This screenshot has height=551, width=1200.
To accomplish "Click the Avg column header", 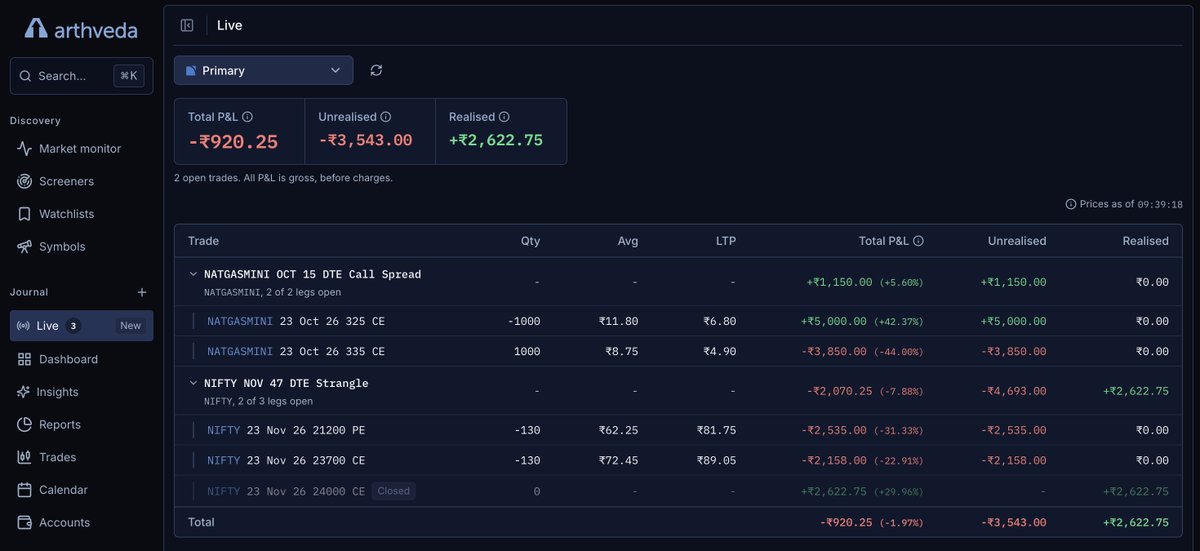I will (627, 241).
